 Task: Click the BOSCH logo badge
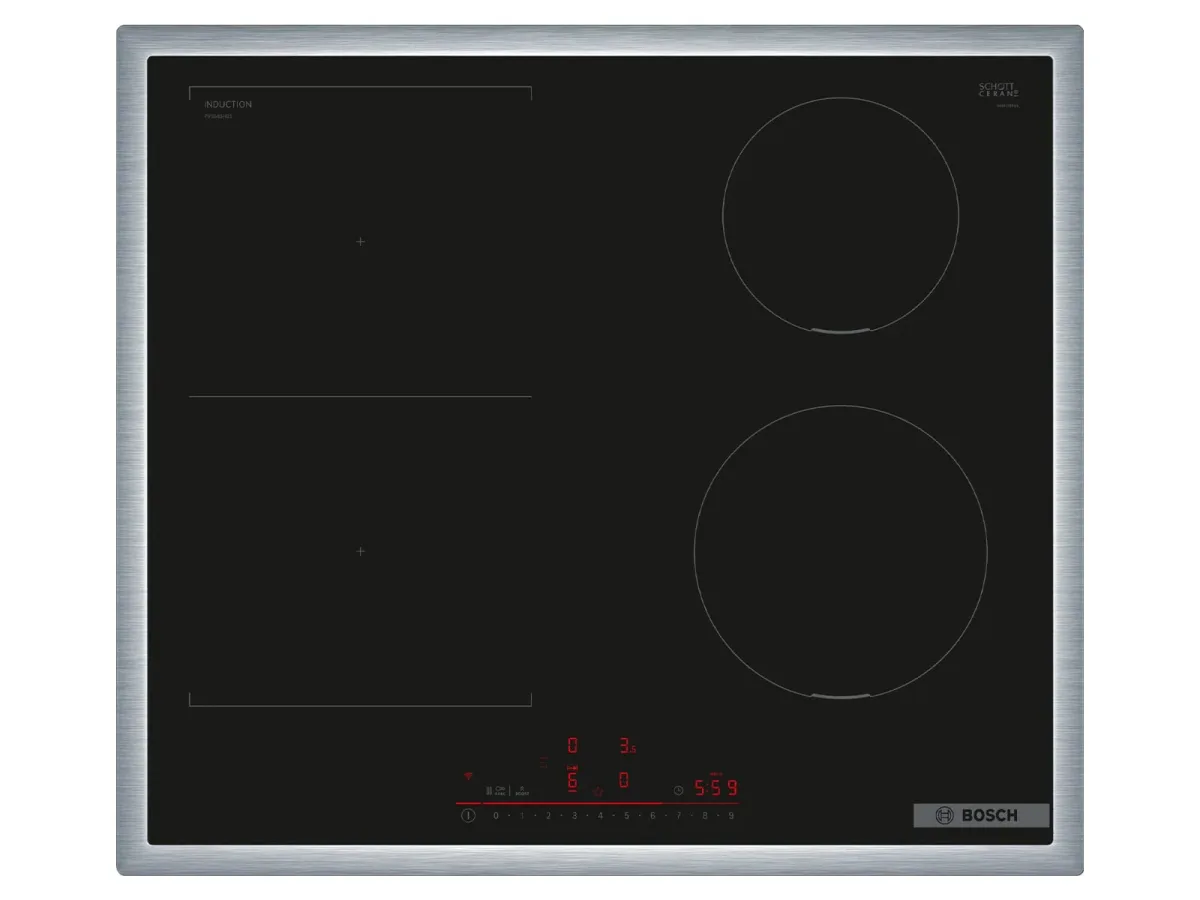(982, 815)
